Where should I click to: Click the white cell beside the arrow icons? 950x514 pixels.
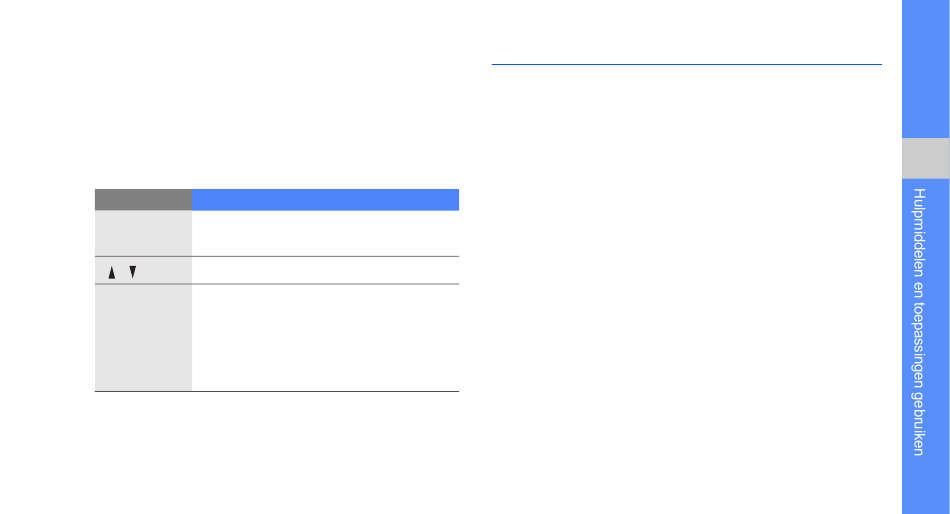(x=325, y=270)
